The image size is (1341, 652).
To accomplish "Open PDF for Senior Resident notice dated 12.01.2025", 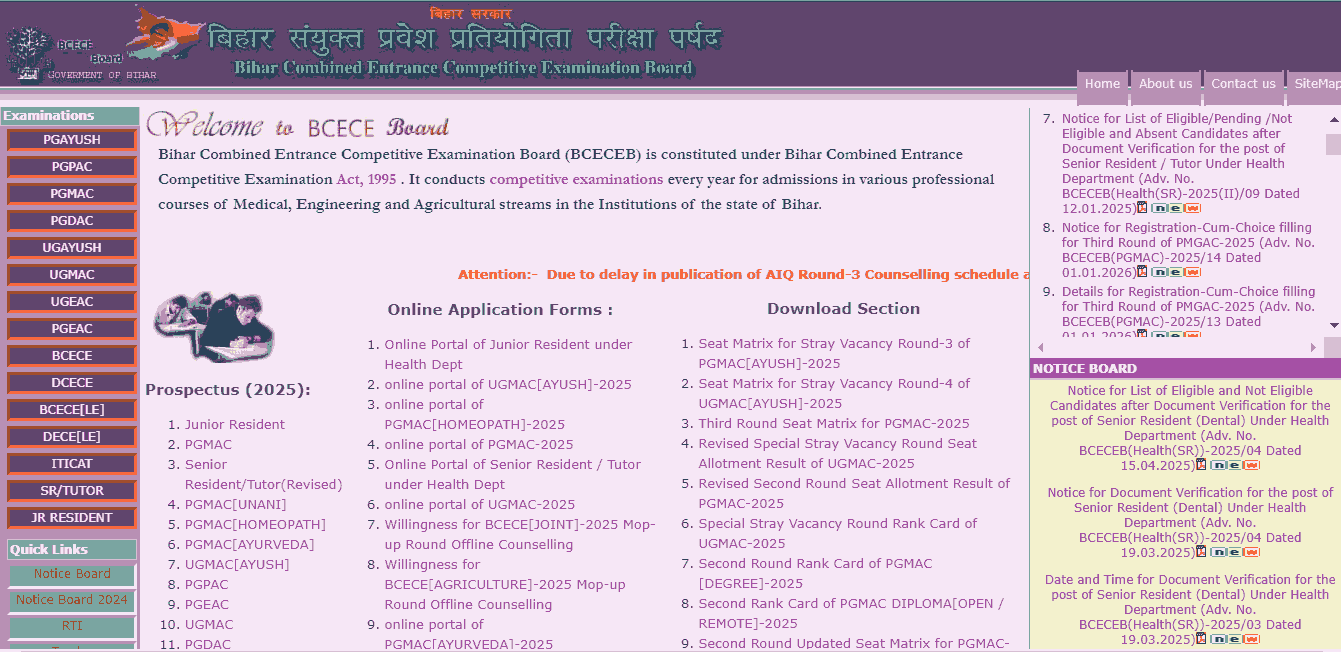I will click(1142, 208).
